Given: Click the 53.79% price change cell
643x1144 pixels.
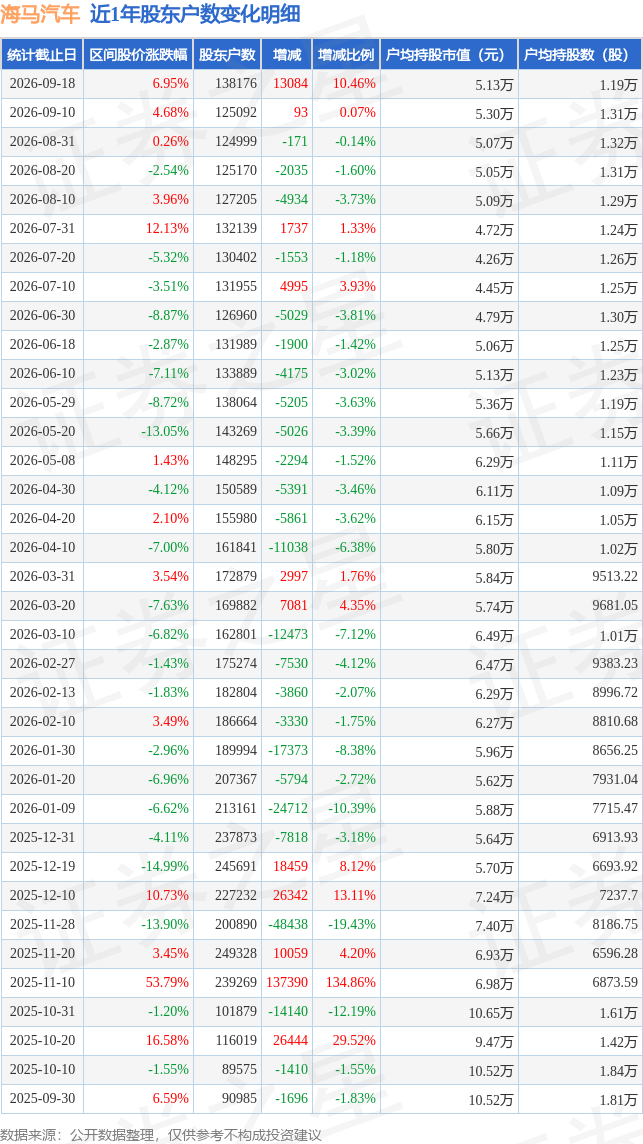Looking at the screenshot, I should coord(169,981).
